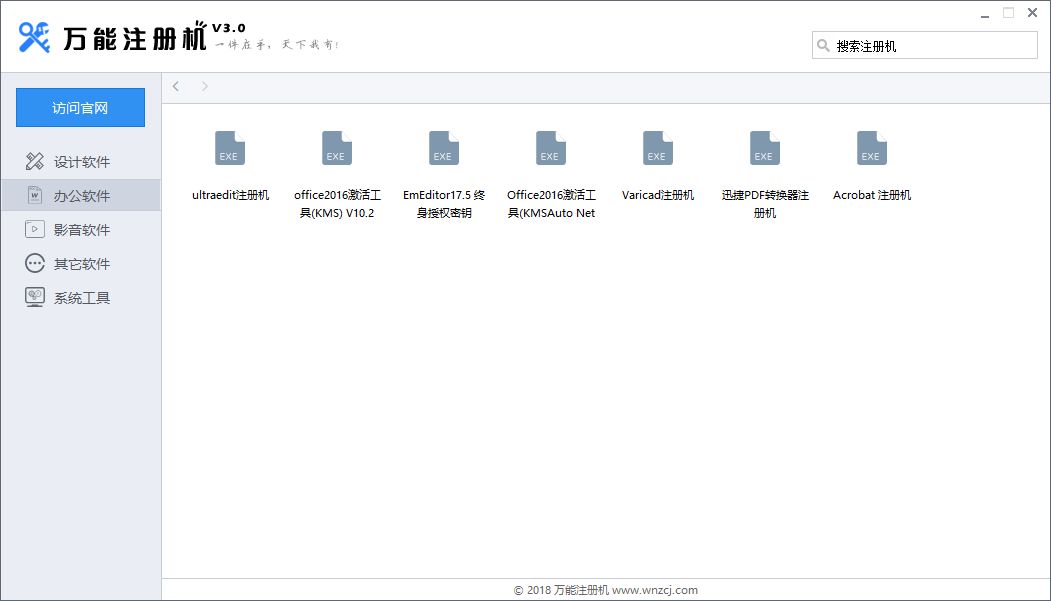Go forward with the right arrow
1051x601 pixels.
[204, 86]
